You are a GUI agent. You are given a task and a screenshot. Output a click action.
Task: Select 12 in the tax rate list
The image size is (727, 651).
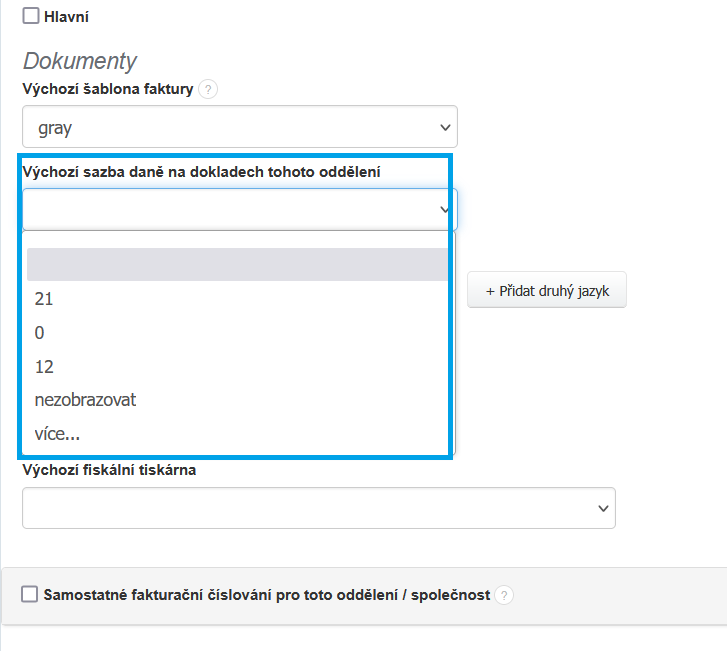click(x=44, y=367)
